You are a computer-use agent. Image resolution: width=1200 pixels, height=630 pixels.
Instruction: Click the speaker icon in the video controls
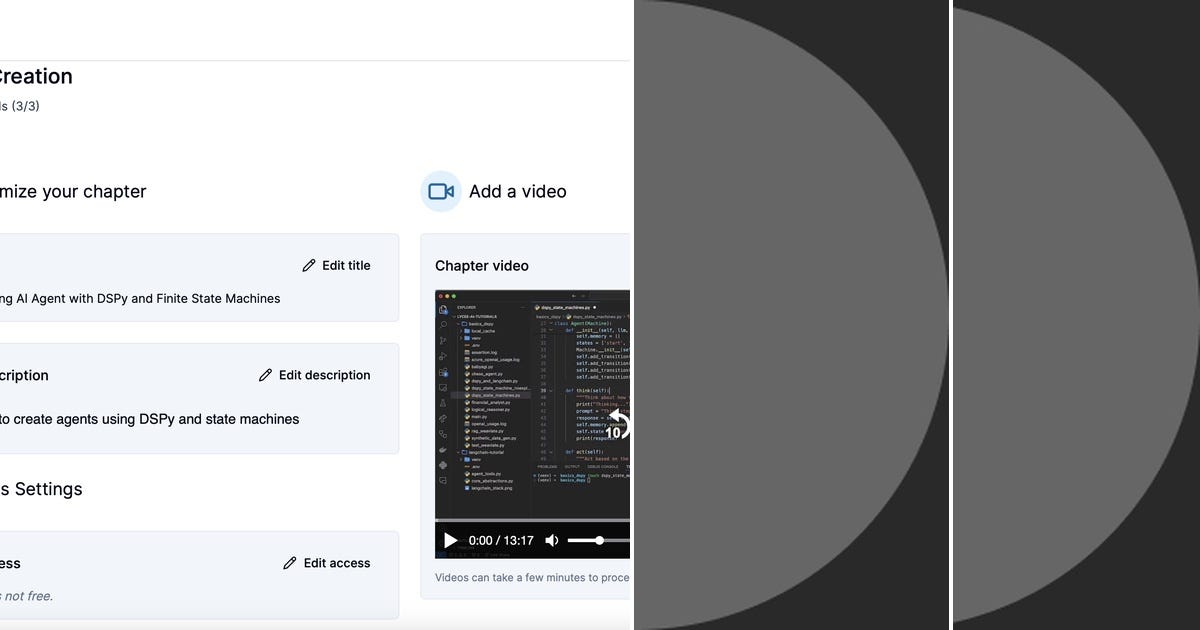coord(552,540)
